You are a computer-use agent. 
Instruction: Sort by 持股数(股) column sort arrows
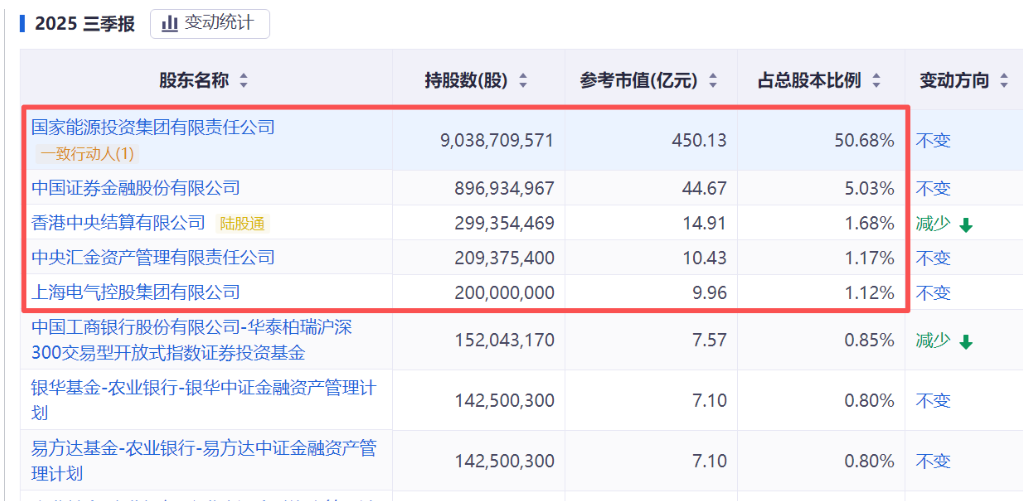pyautogui.click(x=523, y=81)
